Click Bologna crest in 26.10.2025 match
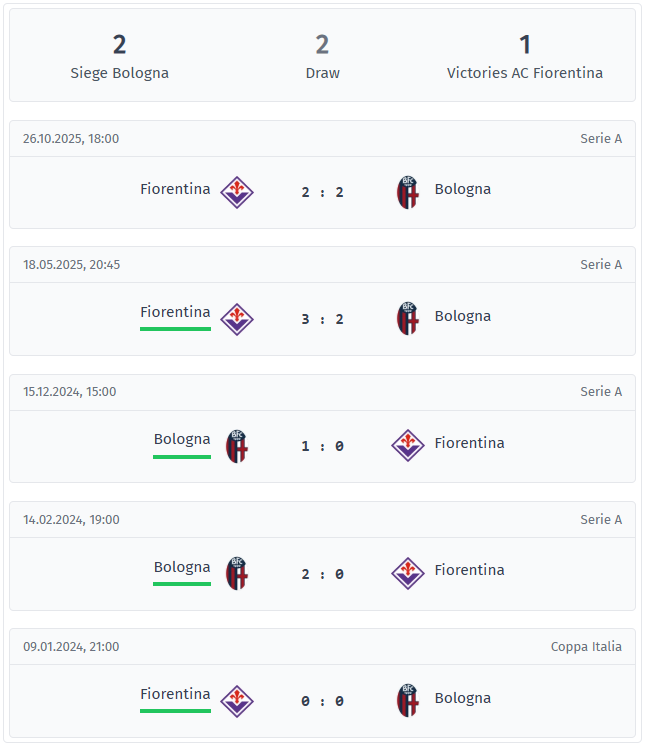 coord(408,191)
